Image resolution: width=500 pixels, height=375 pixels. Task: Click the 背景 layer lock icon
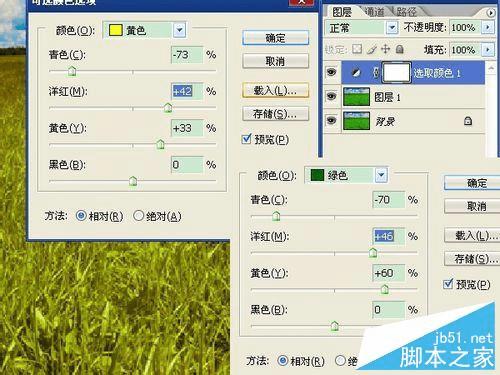[468, 121]
